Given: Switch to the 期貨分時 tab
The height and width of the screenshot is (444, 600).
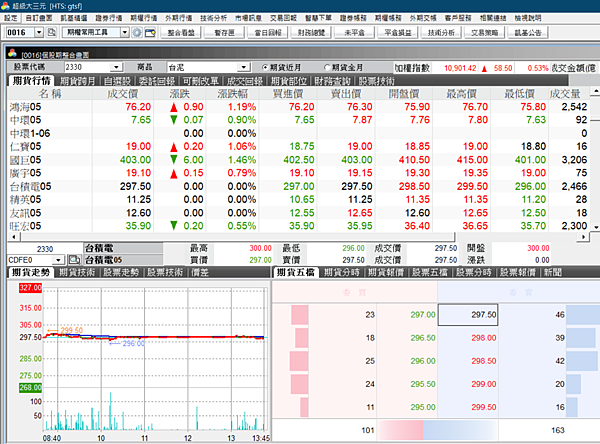Looking at the screenshot, I should (x=342, y=272).
